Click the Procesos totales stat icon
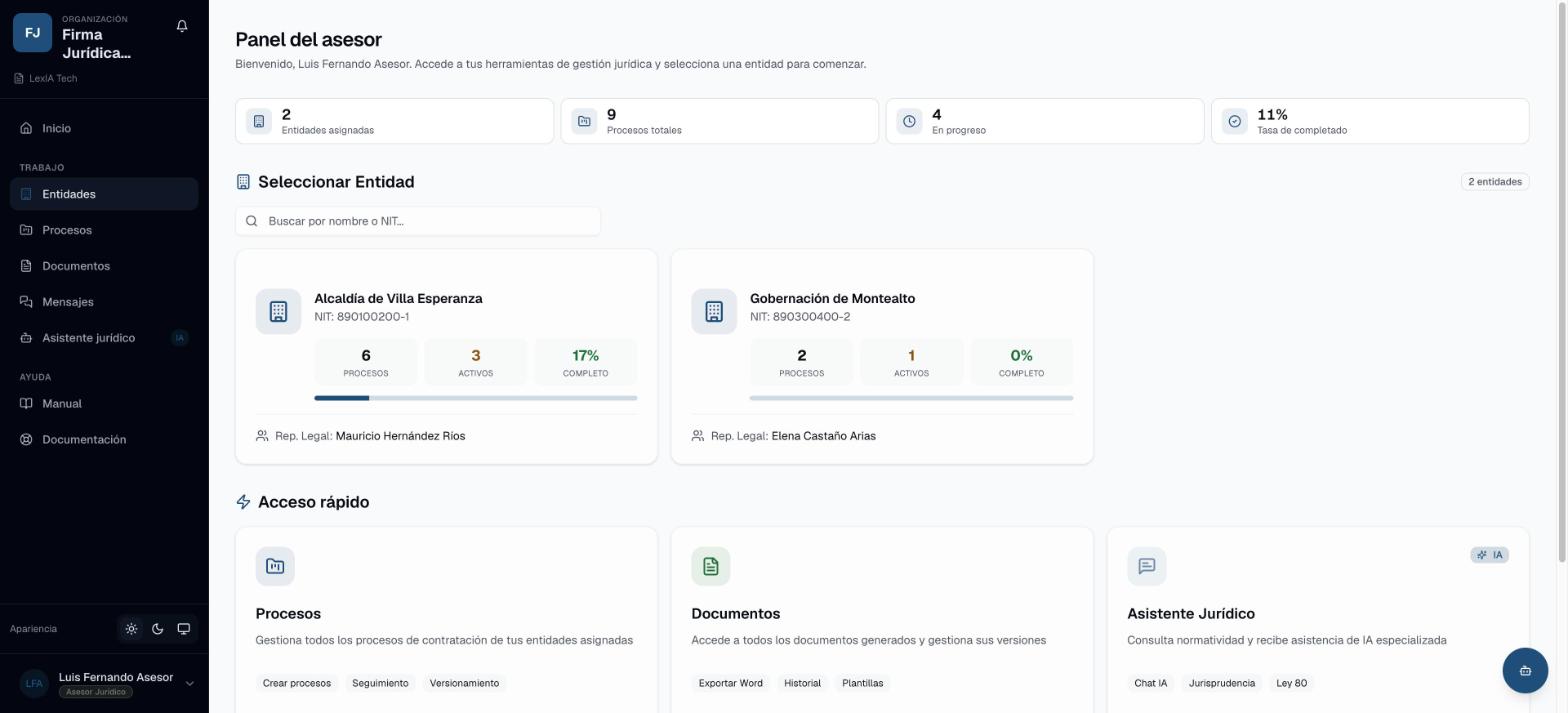1568x713 pixels. [584, 121]
